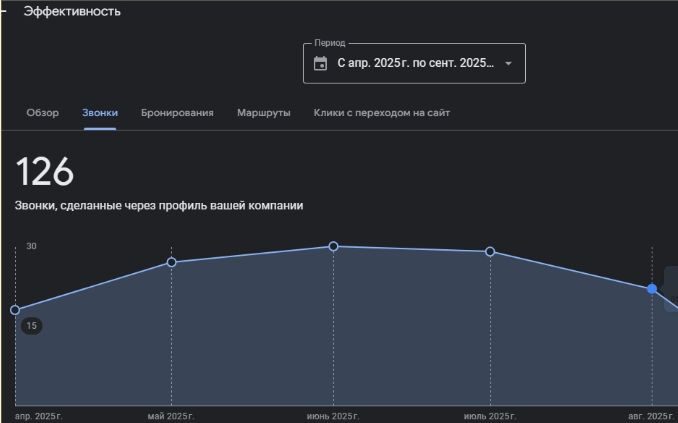
Task: Click the April 2025 data point on the chart
Action: coord(15,310)
